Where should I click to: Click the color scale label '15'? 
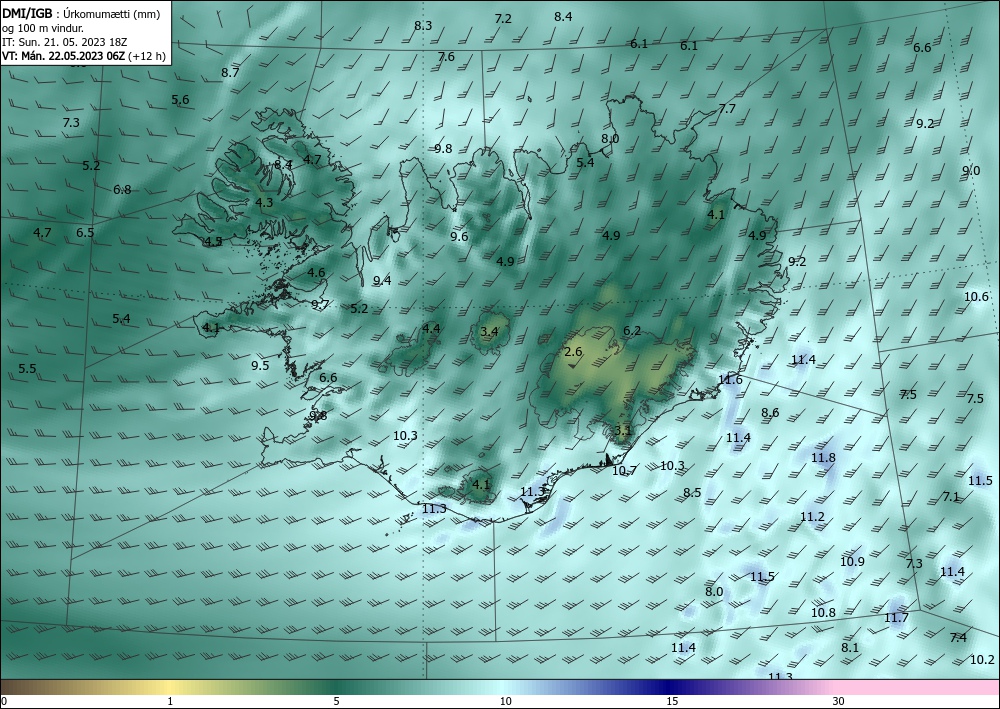coord(672,702)
